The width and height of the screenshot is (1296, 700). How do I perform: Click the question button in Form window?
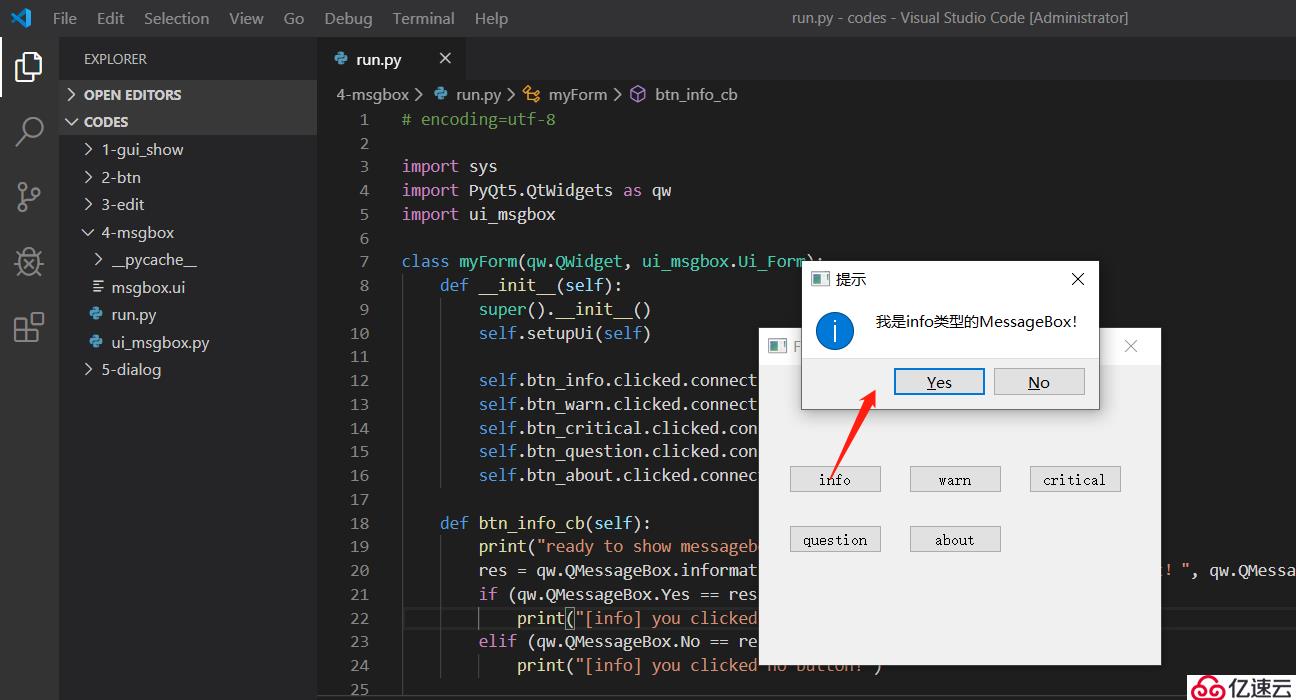pyautogui.click(x=835, y=539)
